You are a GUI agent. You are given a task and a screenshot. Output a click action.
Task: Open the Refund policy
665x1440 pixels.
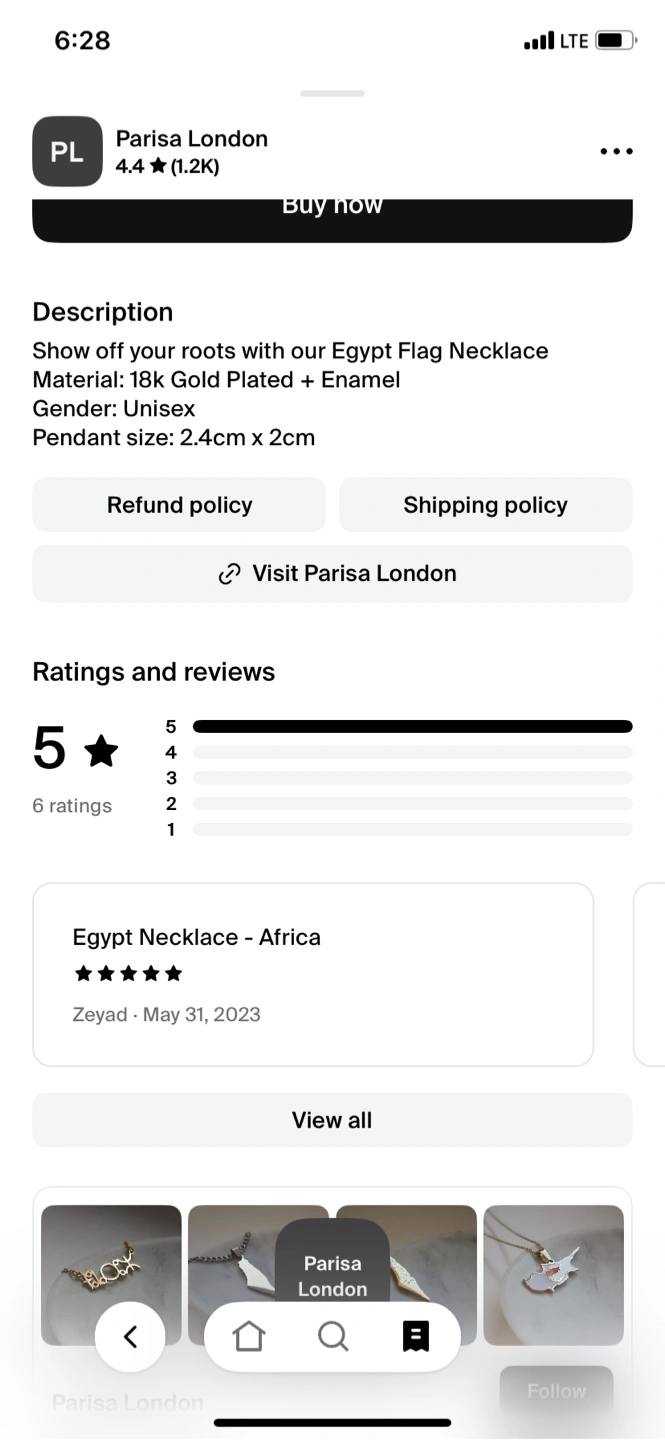(179, 505)
